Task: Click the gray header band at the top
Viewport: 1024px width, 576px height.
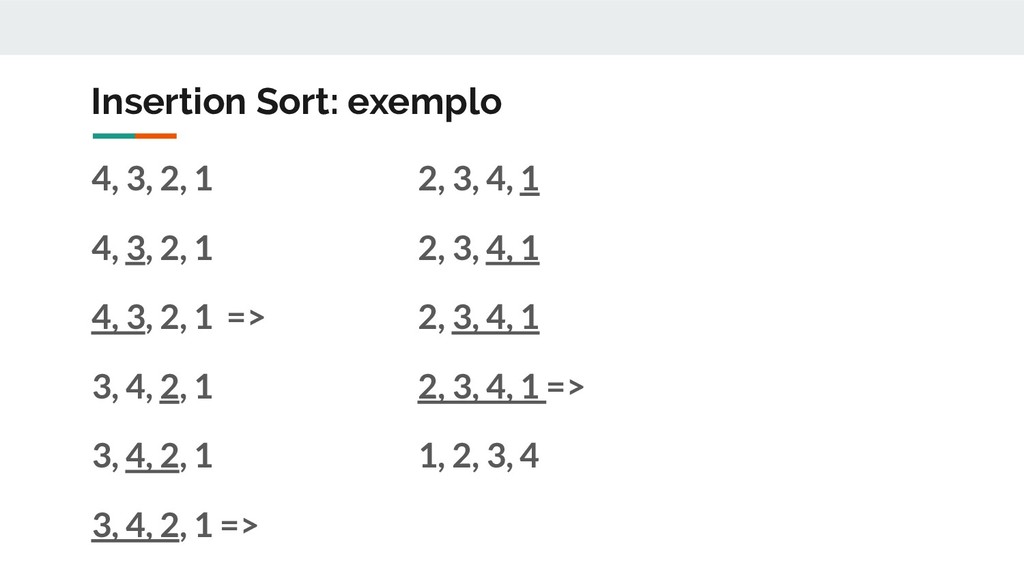Action: coord(512,27)
